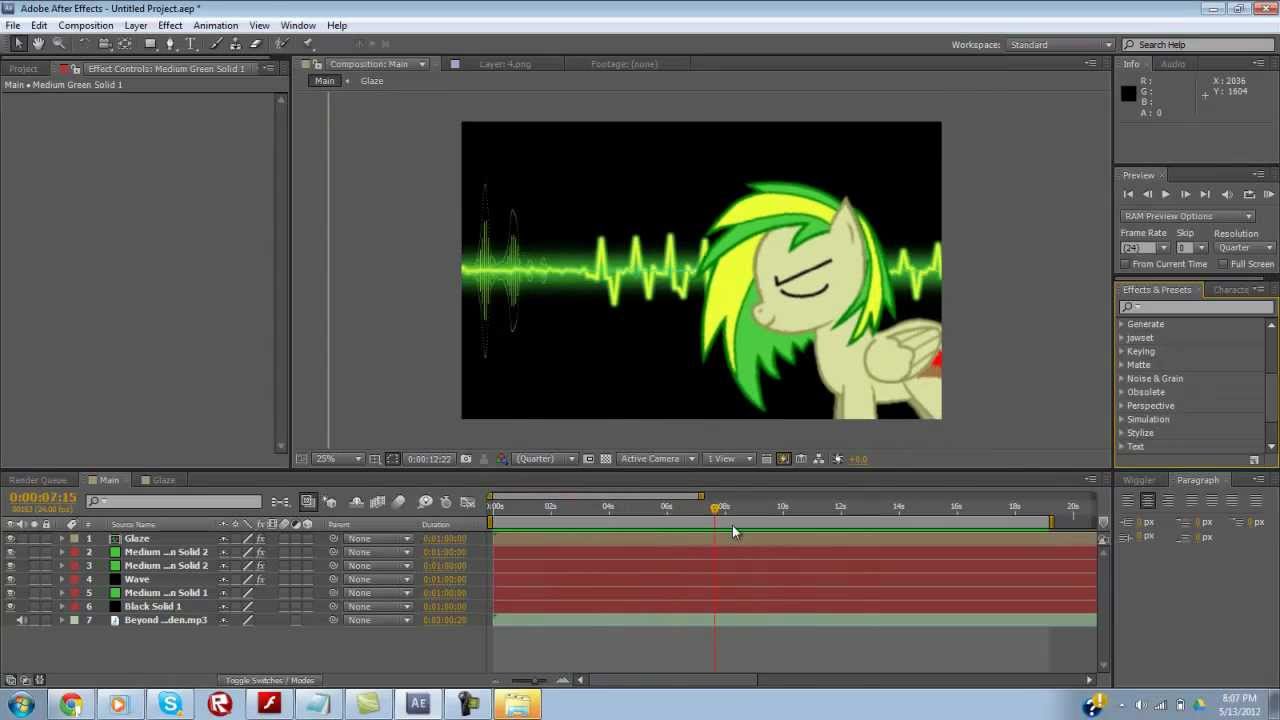Open the File menu
Image resolution: width=1280 pixels, height=720 pixels.
(13, 25)
